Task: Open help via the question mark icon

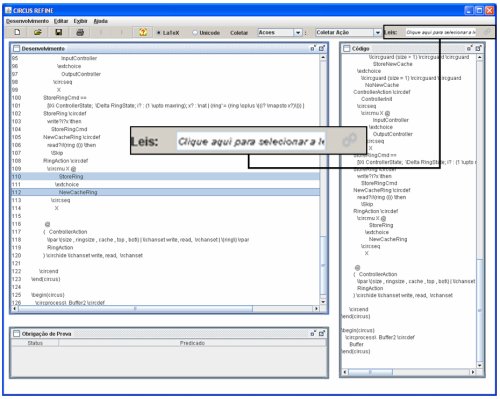Action: click(143, 32)
